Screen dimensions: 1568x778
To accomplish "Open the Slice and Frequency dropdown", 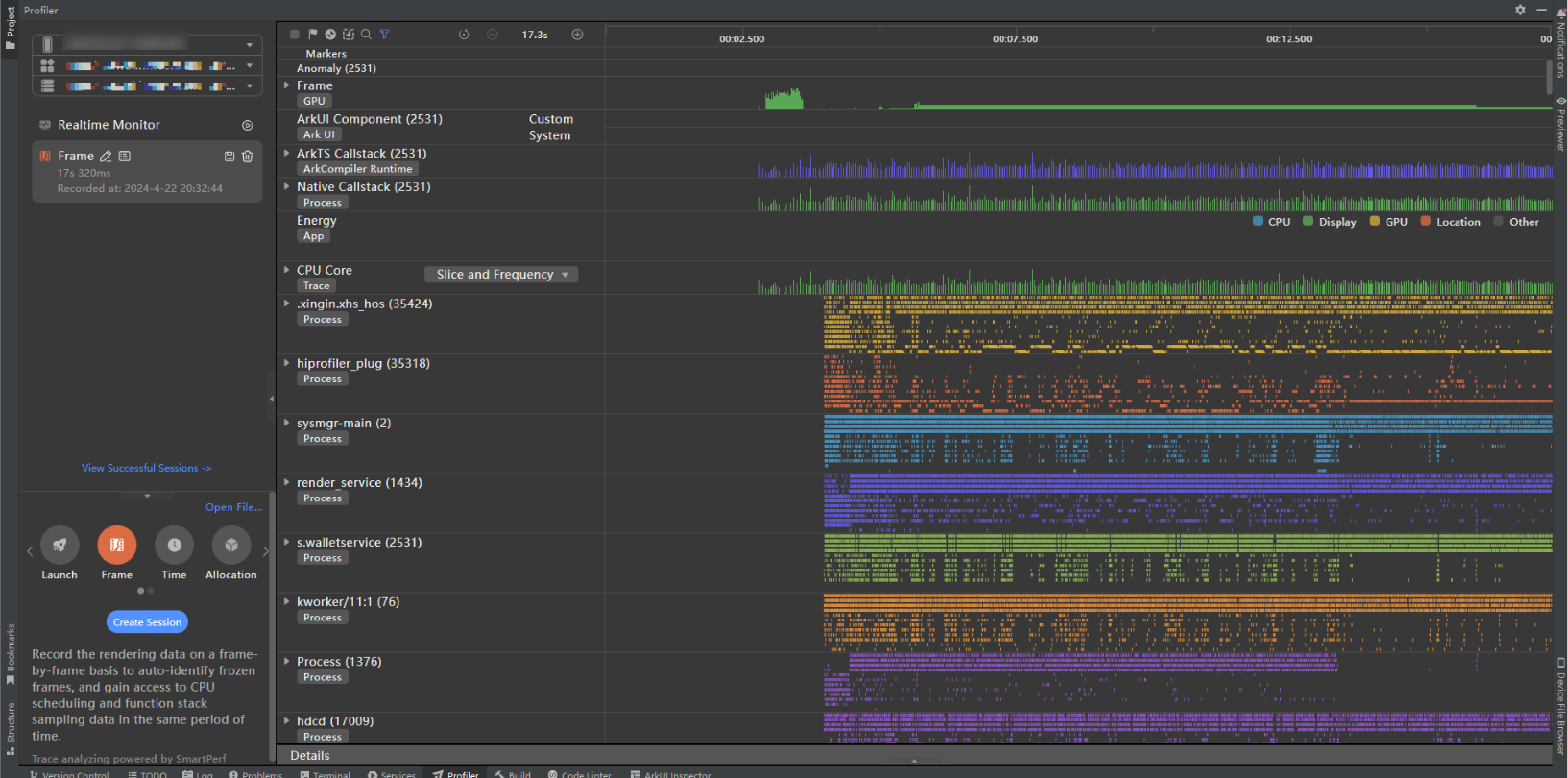I will 501,275.
